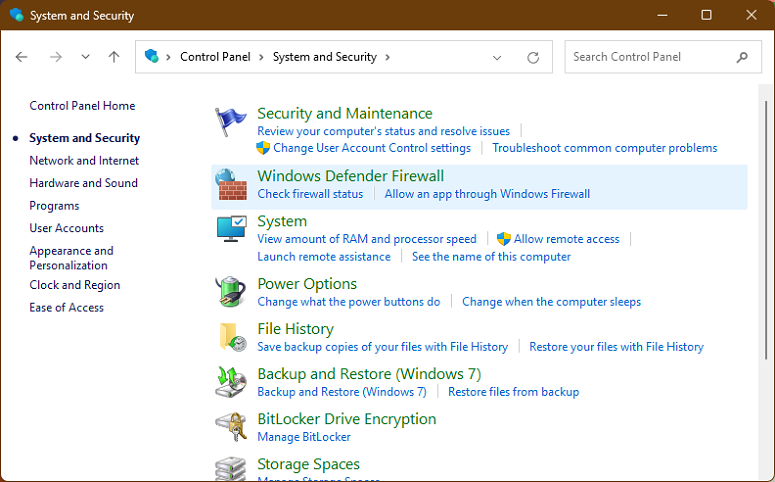Open the System heading link
The width and height of the screenshot is (775, 482).
(x=282, y=221)
